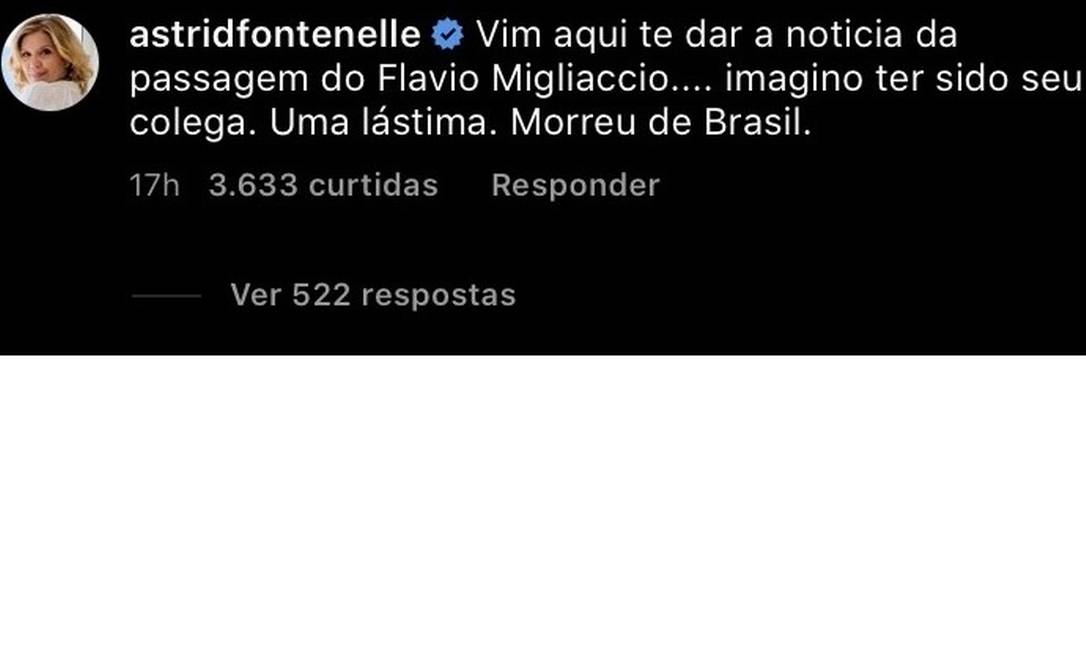Click the Responder button
1086x652 pixels.
point(575,186)
